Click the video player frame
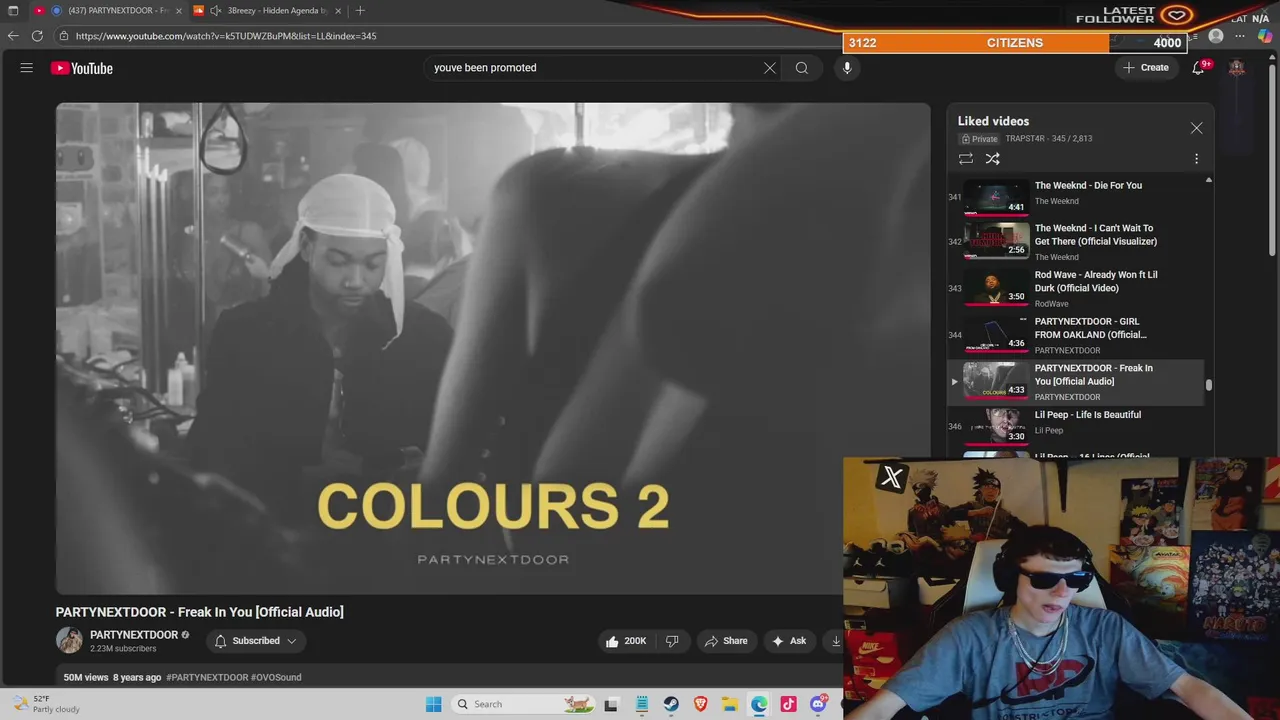 click(492, 348)
